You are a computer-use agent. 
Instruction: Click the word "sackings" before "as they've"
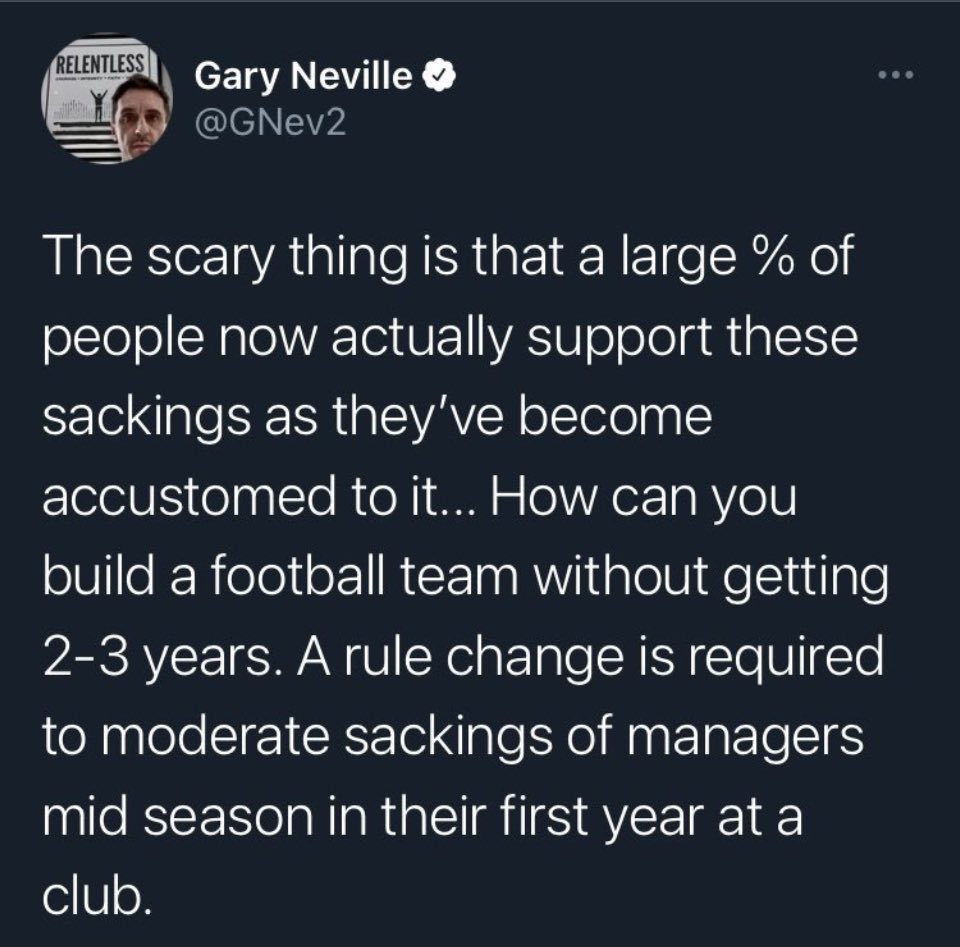(x=146, y=417)
